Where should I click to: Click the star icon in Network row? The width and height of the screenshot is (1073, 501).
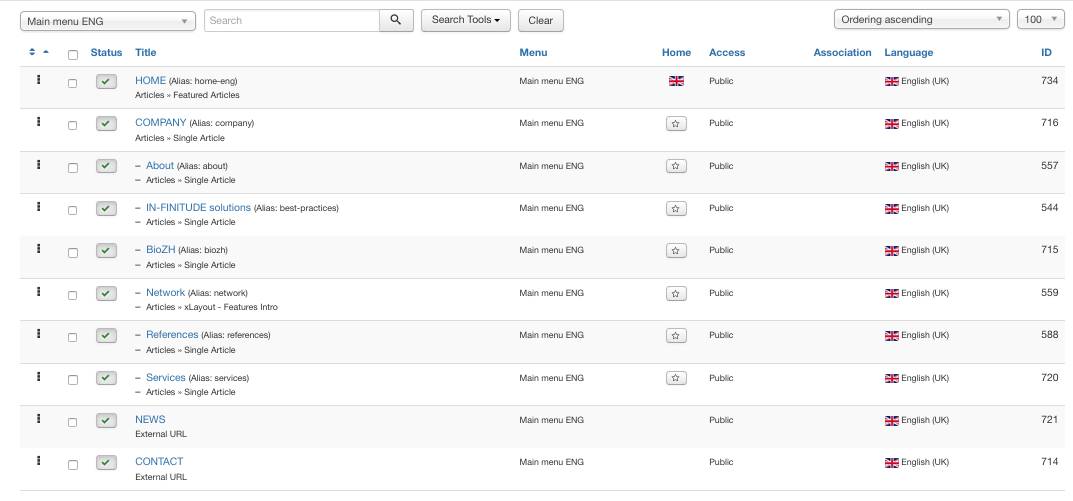676,294
